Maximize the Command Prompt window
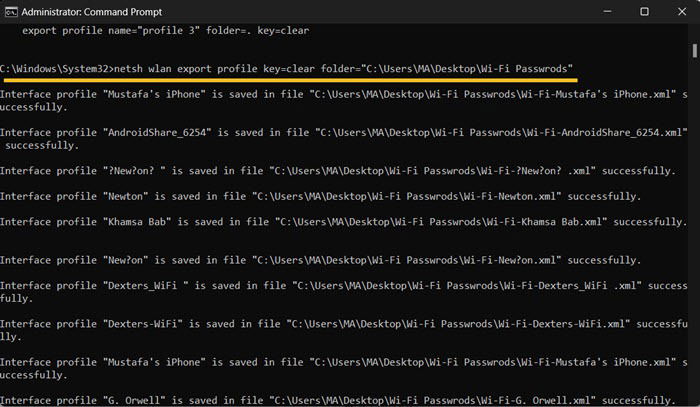Viewport: 700px width, 407px height. pyautogui.click(x=644, y=12)
